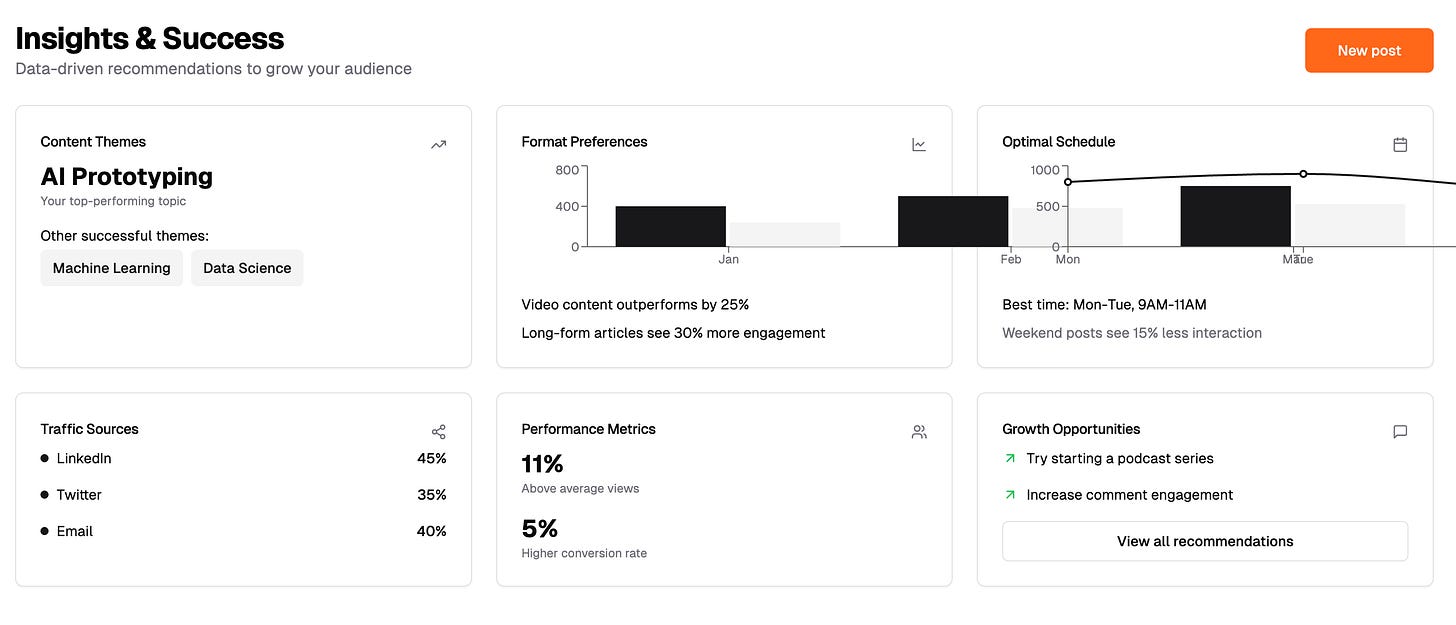Click 'Increase comment engagement' text
Screen dimensions: 1456x625
[1130, 494]
